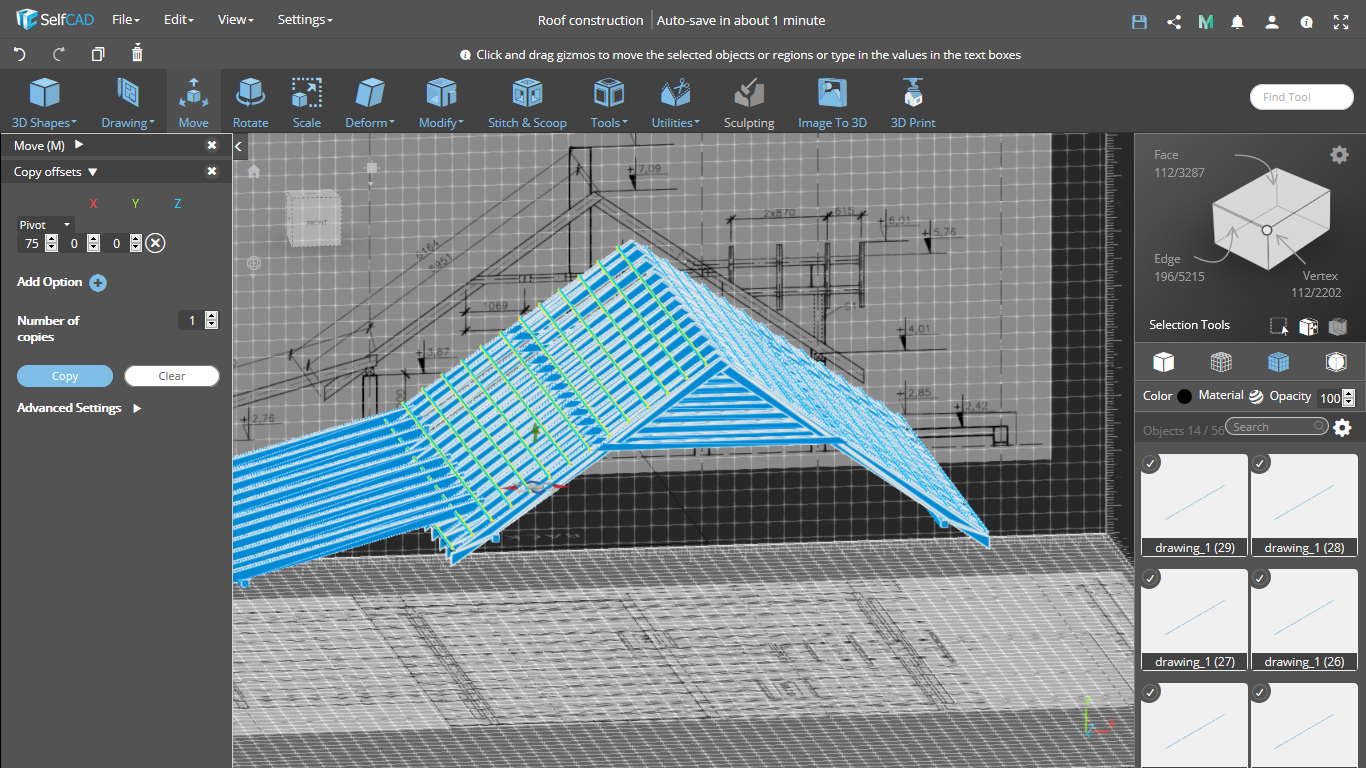Open the Settings menu
Screen dimensions: 1366x768
[305, 20]
